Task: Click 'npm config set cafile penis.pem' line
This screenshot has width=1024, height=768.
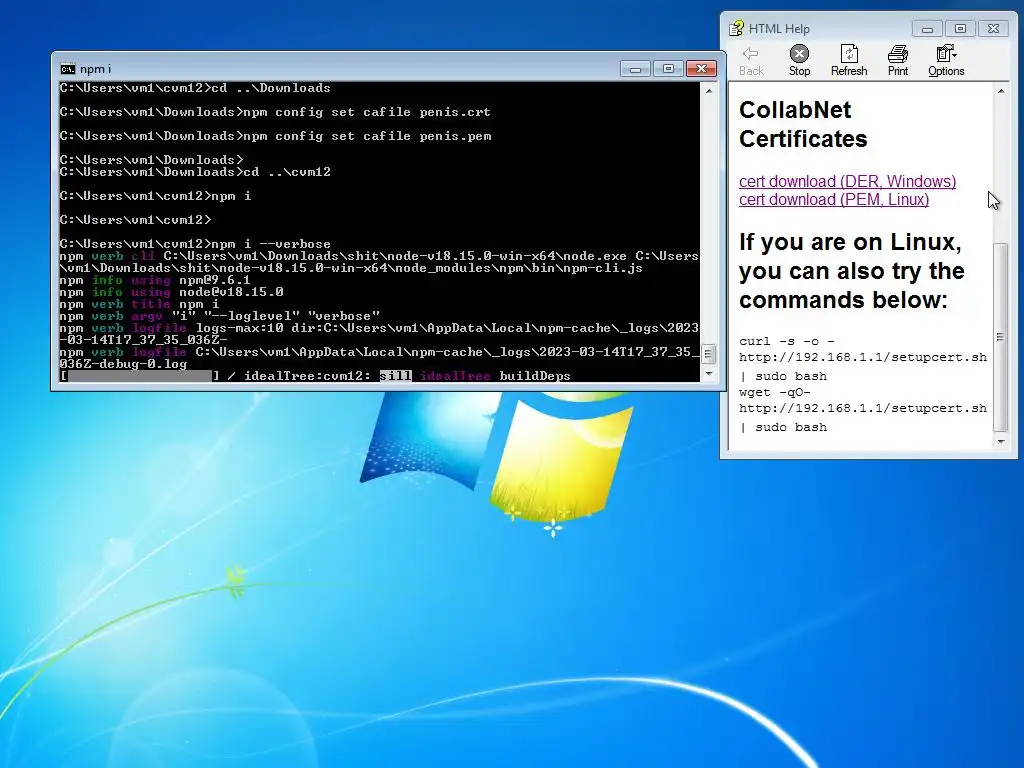Action: point(276,136)
